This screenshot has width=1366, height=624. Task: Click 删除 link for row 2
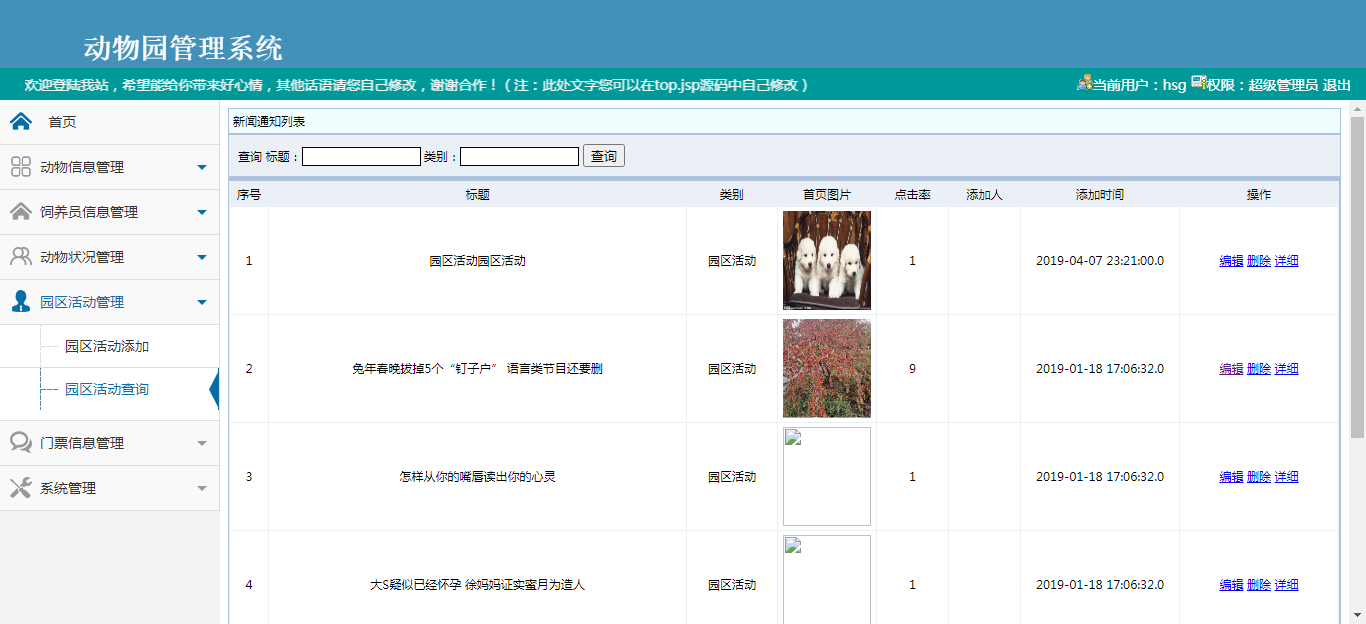1259,369
